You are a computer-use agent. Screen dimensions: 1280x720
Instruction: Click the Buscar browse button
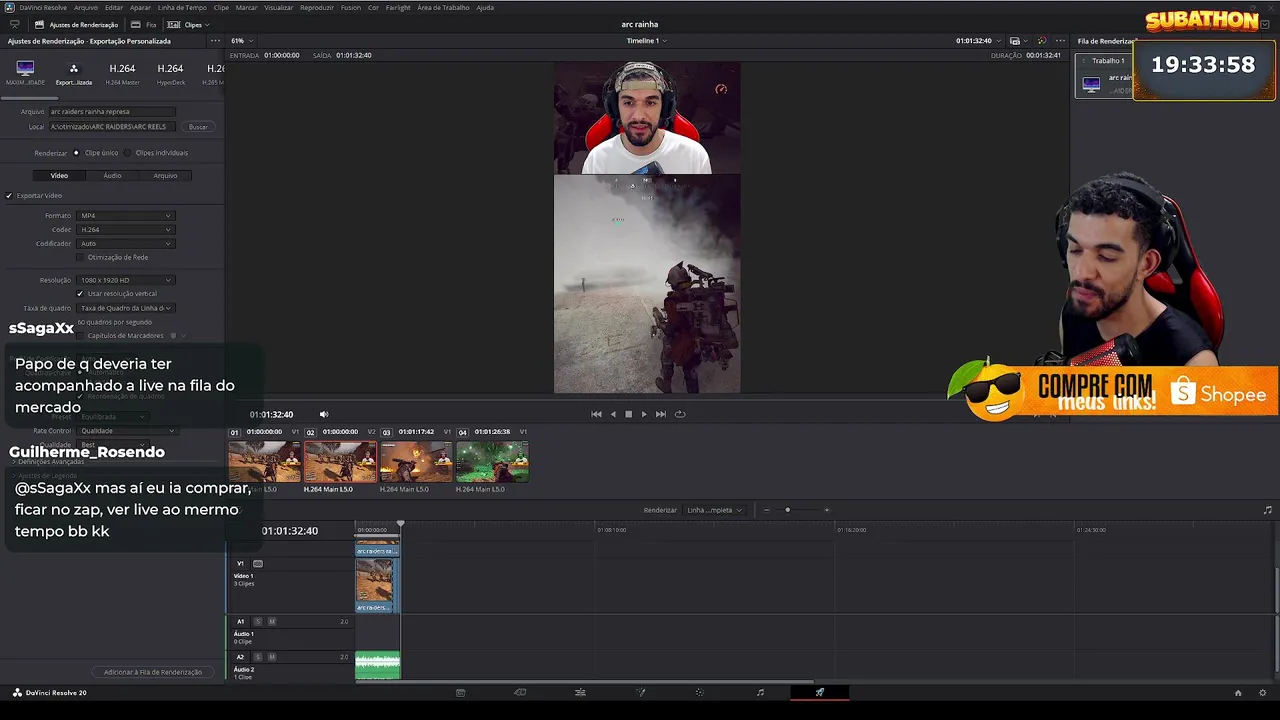[x=198, y=127]
